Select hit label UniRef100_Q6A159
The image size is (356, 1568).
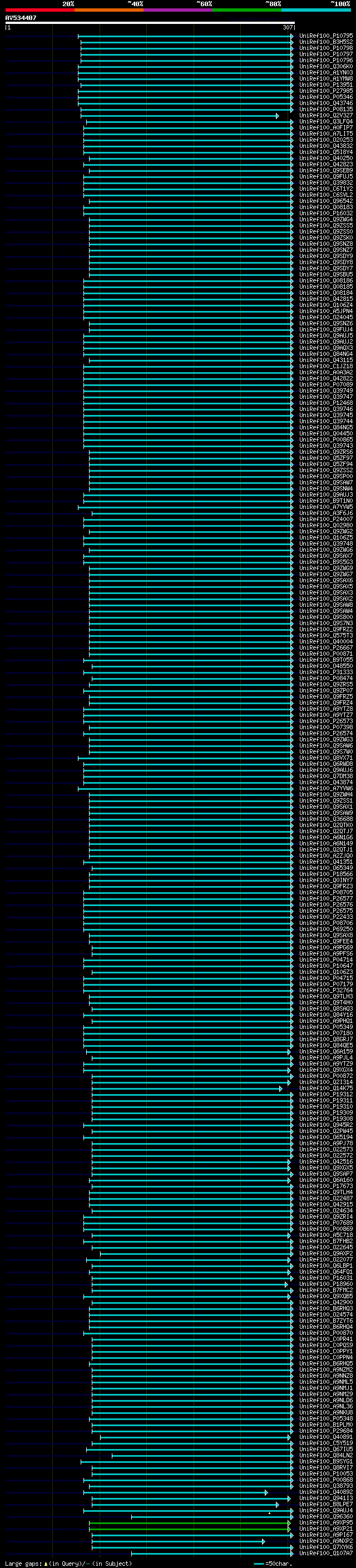(x=325, y=1051)
